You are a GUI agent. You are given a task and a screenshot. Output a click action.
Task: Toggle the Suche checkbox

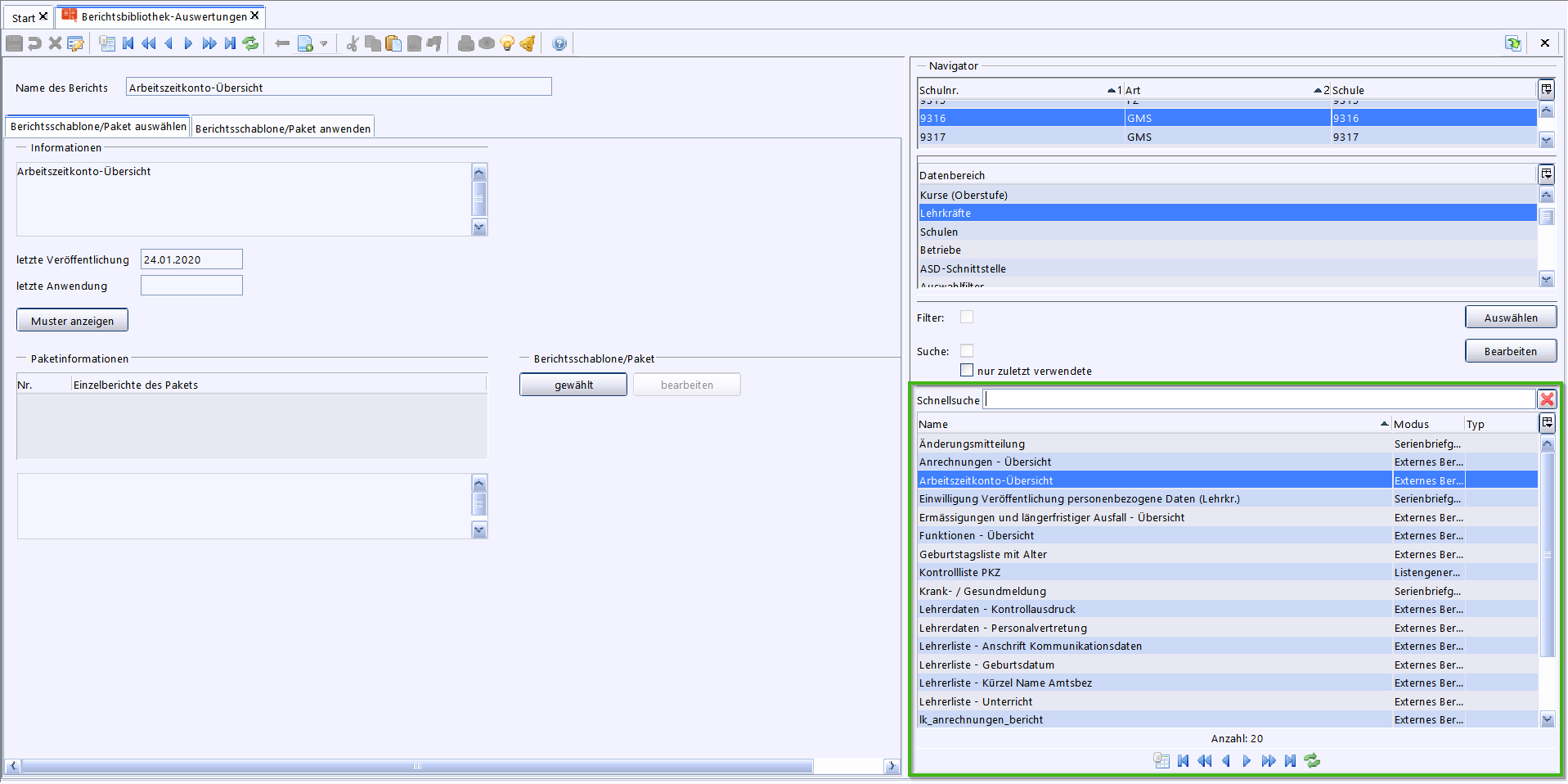click(x=967, y=350)
